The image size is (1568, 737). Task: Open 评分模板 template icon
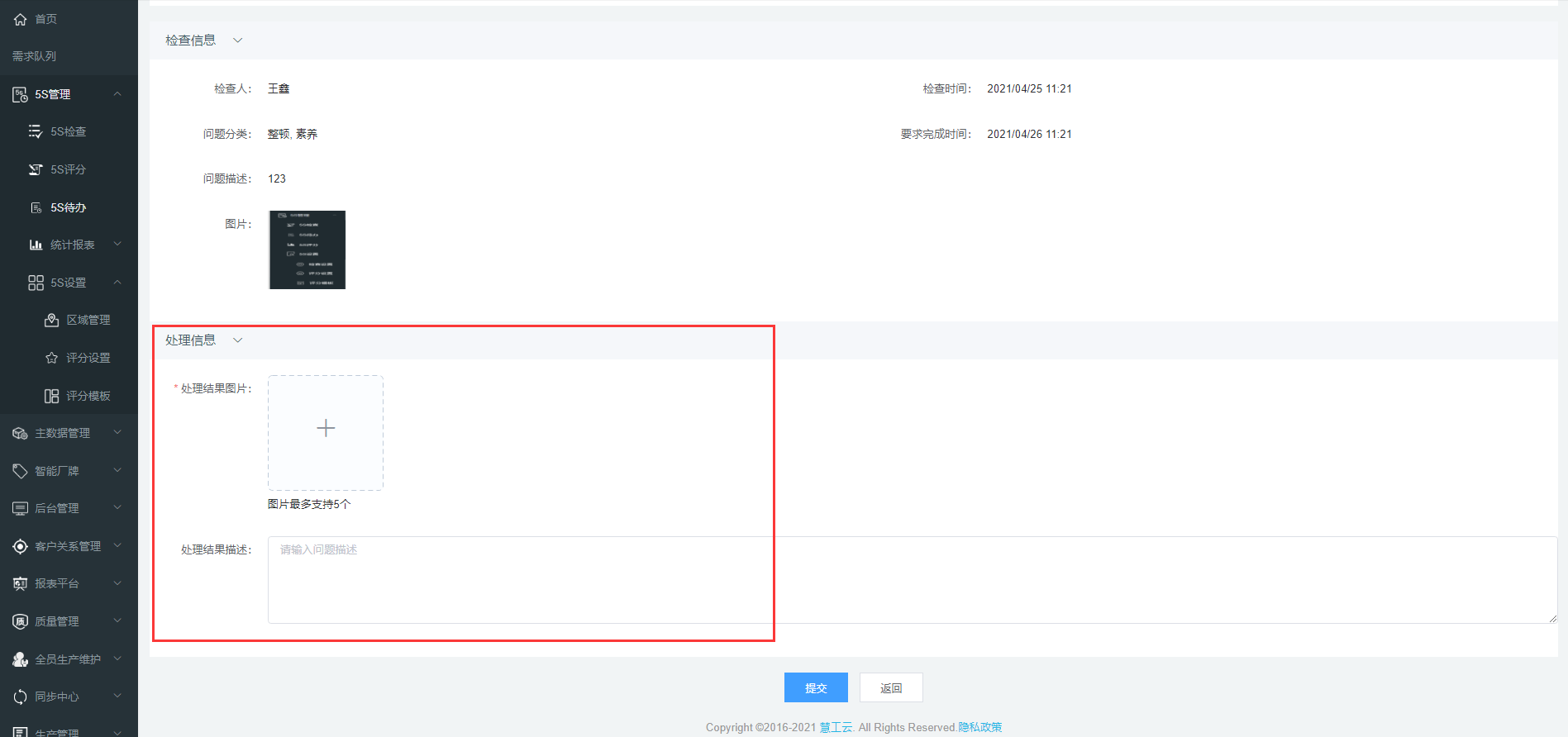click(x=51, y=396)
